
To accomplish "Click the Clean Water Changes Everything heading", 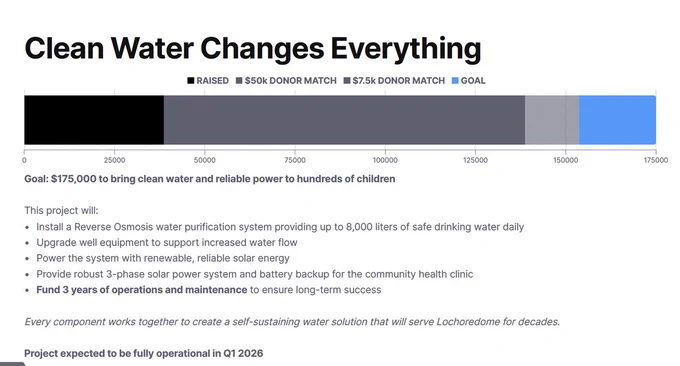I will coord(253,49).
